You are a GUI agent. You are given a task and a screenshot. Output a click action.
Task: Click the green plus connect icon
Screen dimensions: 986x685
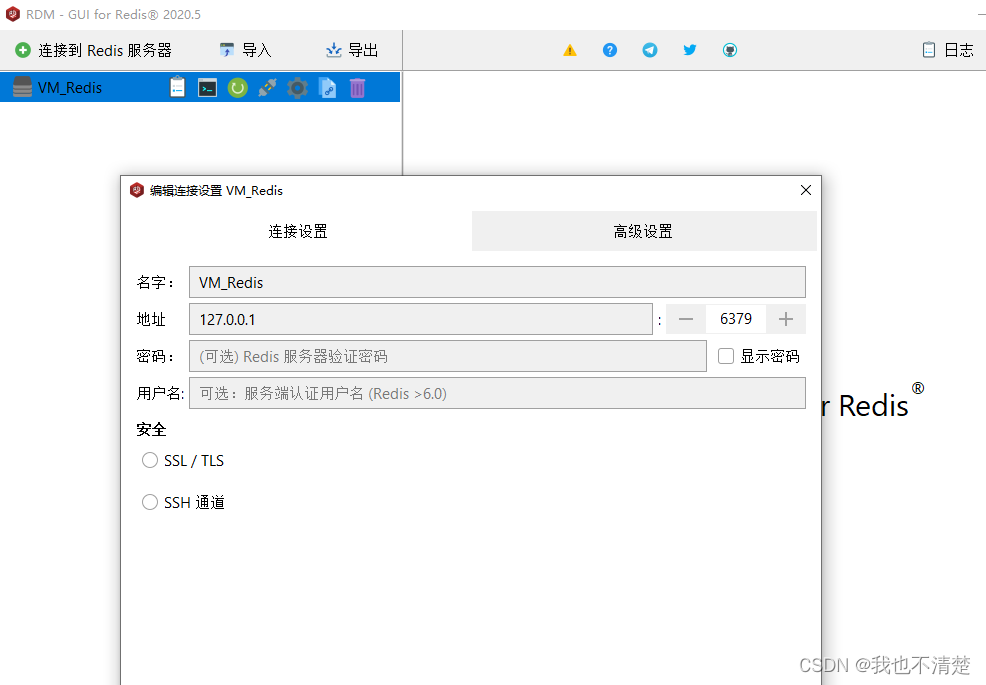pos(23,50)
